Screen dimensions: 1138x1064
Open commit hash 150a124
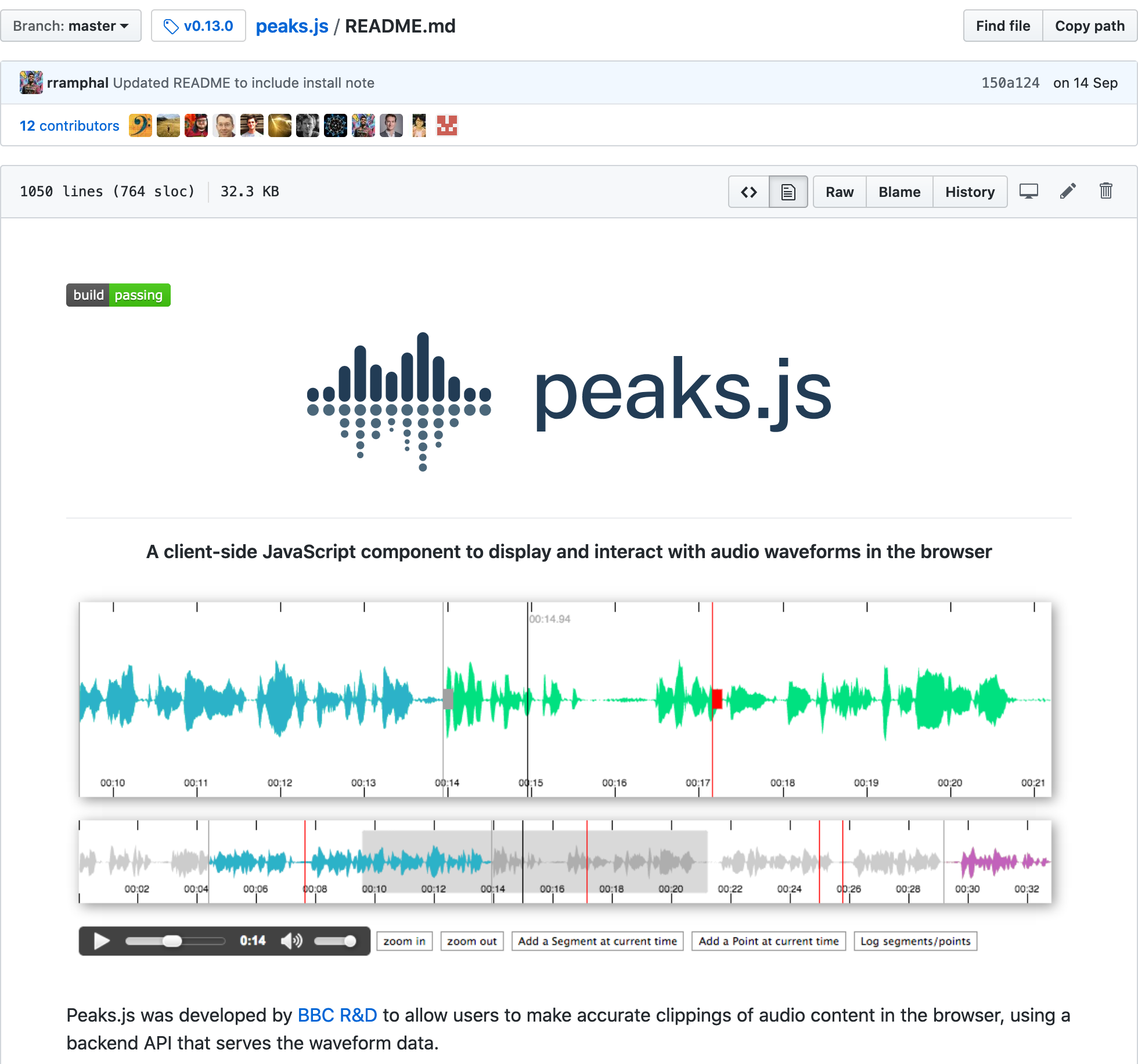coord(1010,83)
